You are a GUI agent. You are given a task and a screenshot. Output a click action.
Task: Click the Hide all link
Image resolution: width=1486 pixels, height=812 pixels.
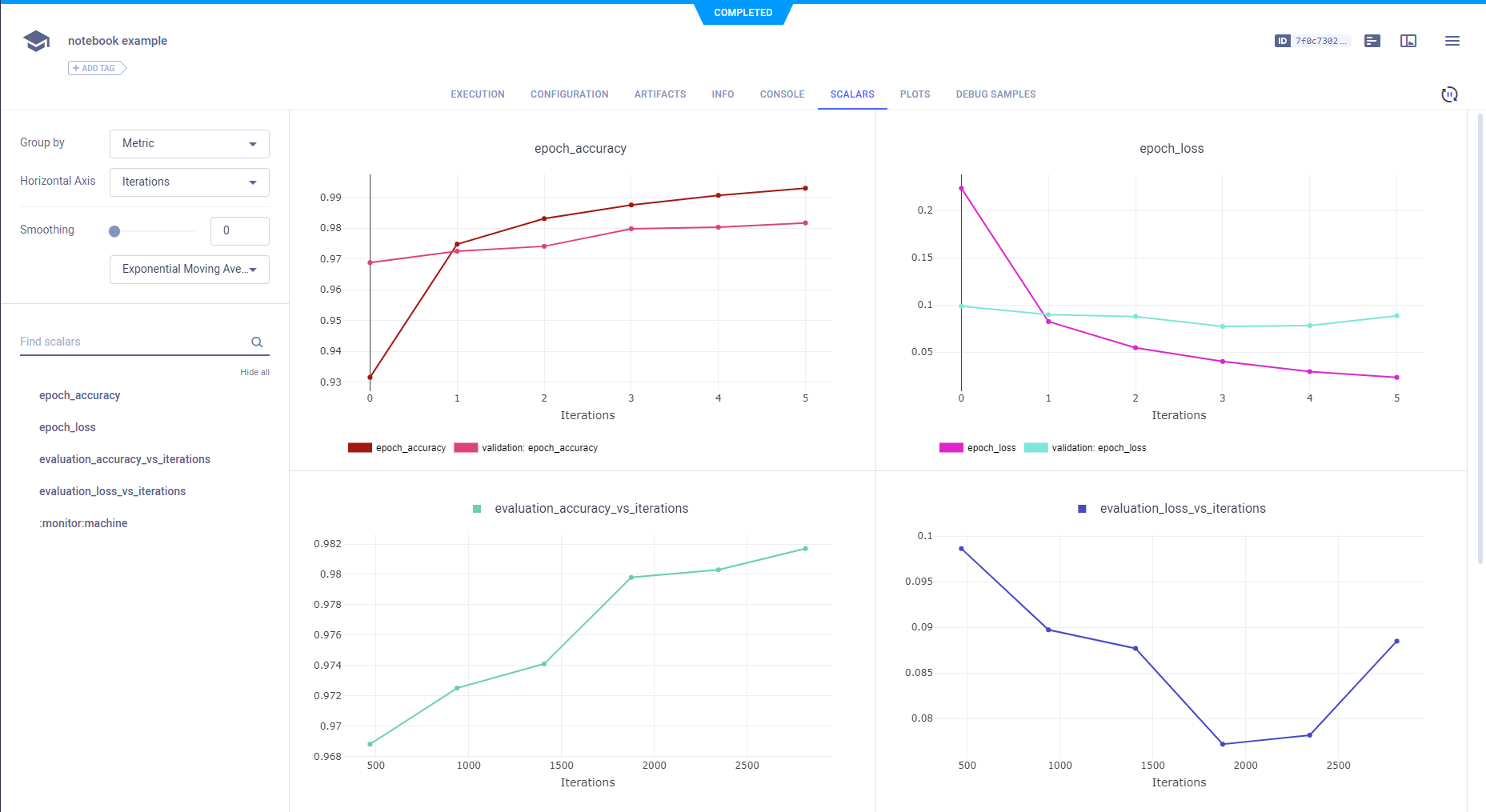point(254,372)
